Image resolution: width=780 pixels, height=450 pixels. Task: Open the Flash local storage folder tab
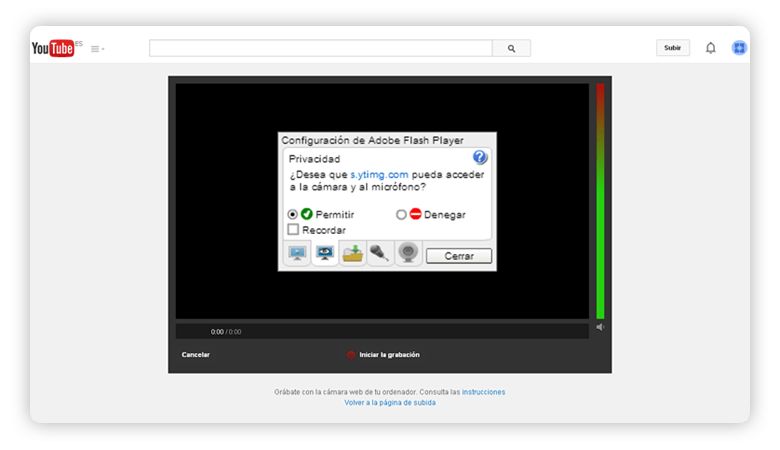point(353,253)
